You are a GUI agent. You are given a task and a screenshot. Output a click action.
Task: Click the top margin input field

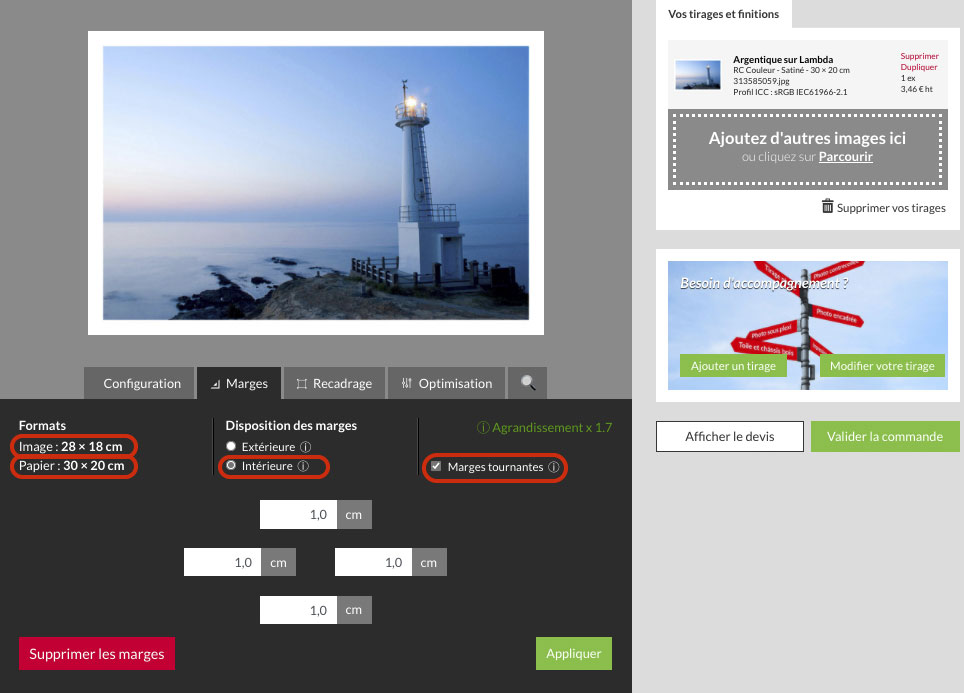tap(298, 515)
